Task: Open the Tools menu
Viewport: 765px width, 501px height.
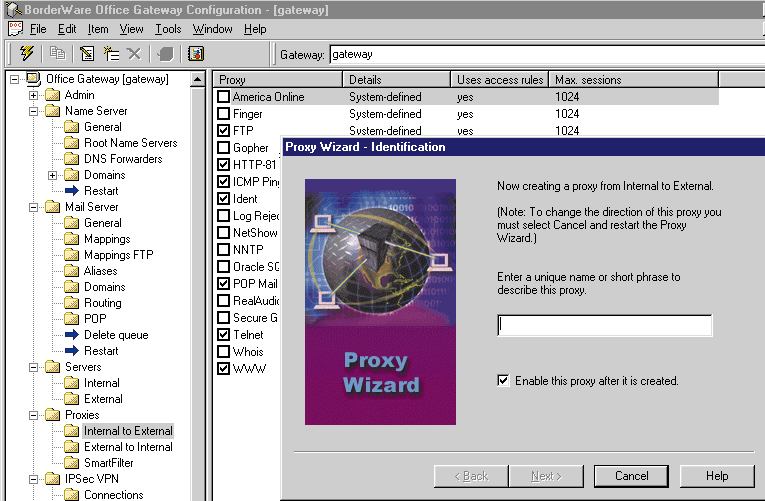Action: [168, 29]
